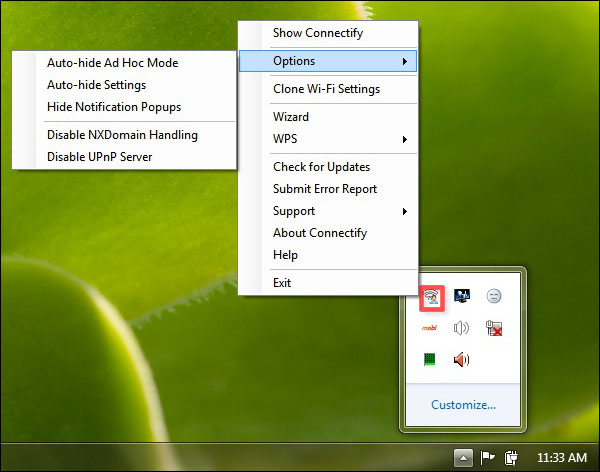Viewport: 600px width, 472px height.
Task: Open the Customize... link in tray popup
Action: (463, 405)
